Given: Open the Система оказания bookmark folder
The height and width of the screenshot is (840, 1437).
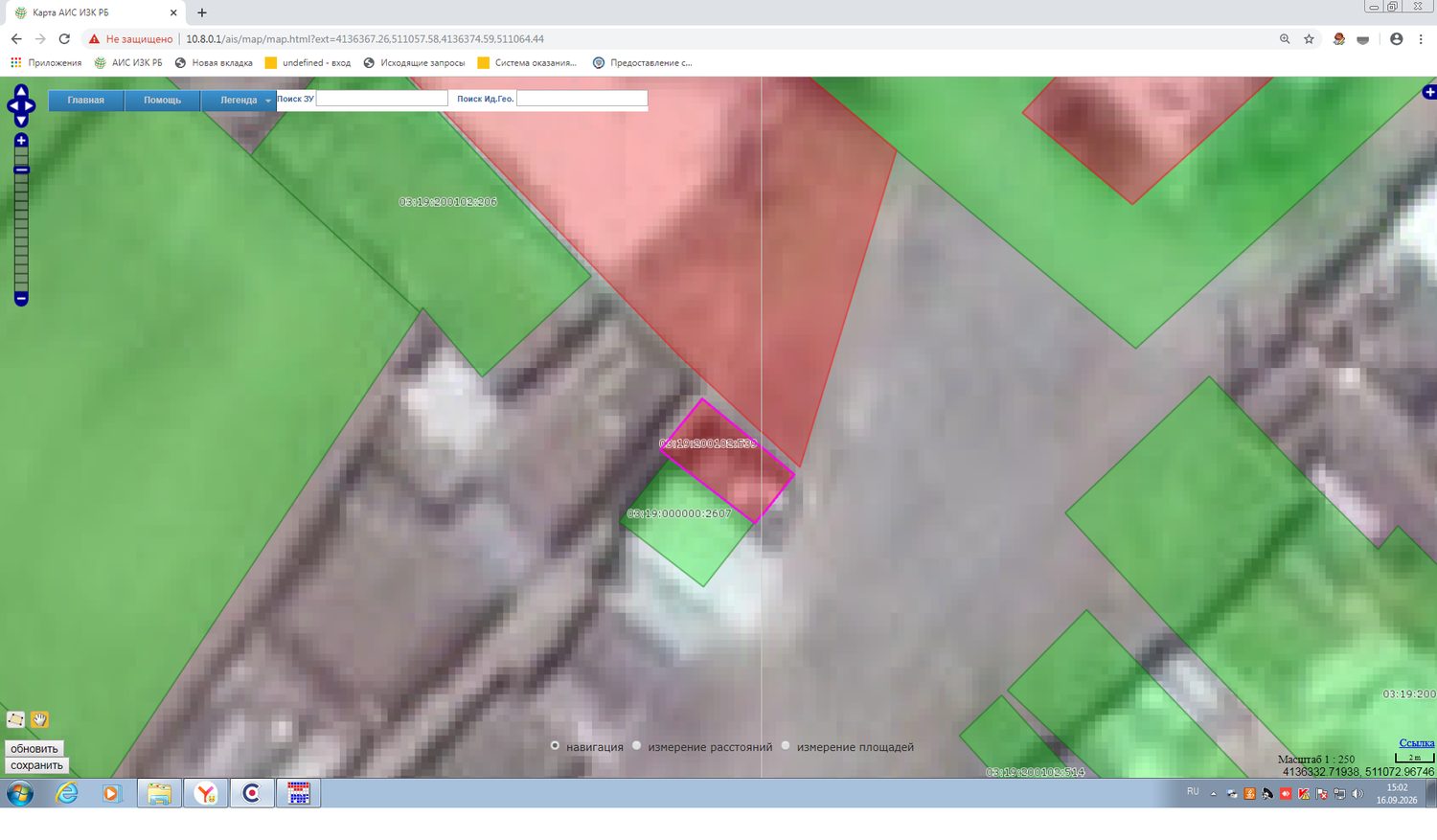Looking at the screenshot, I should tap(527, 63).
